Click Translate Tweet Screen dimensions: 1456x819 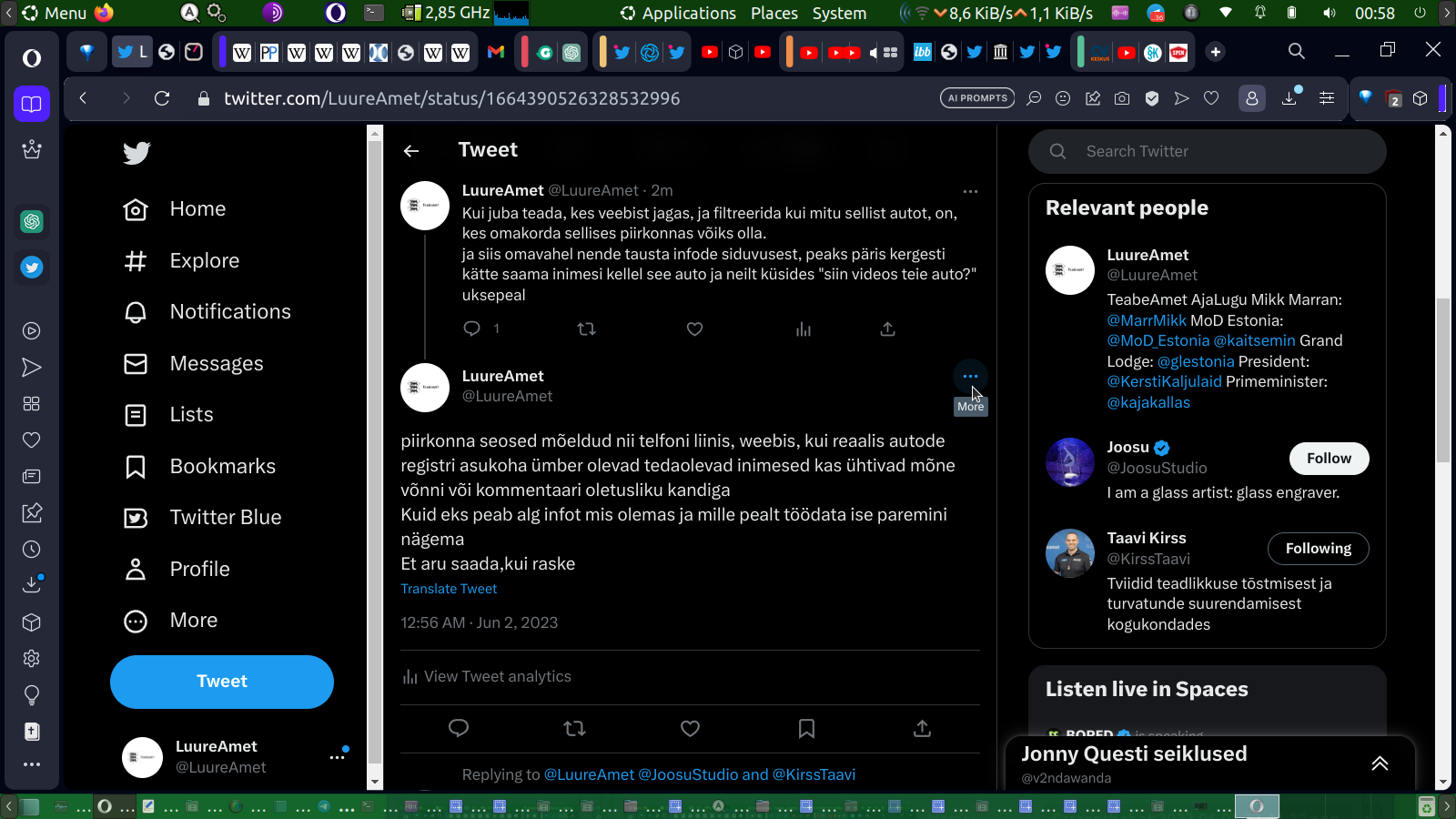(449, 589)
